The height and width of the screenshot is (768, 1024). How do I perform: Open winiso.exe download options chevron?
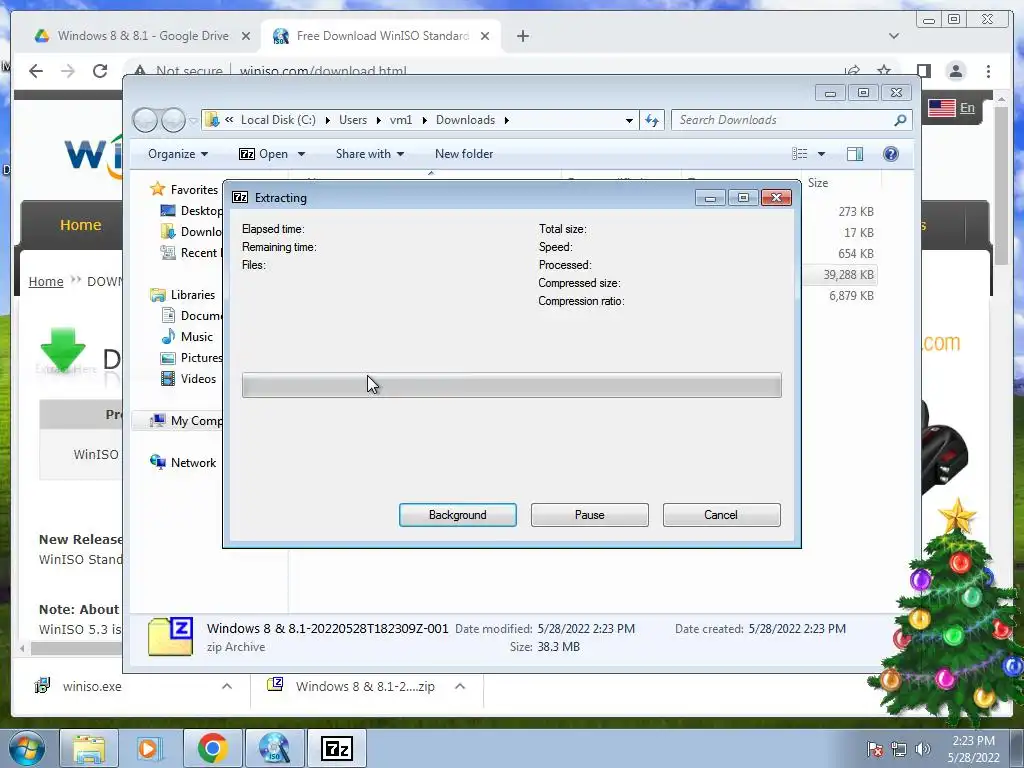tap(227, 686)
